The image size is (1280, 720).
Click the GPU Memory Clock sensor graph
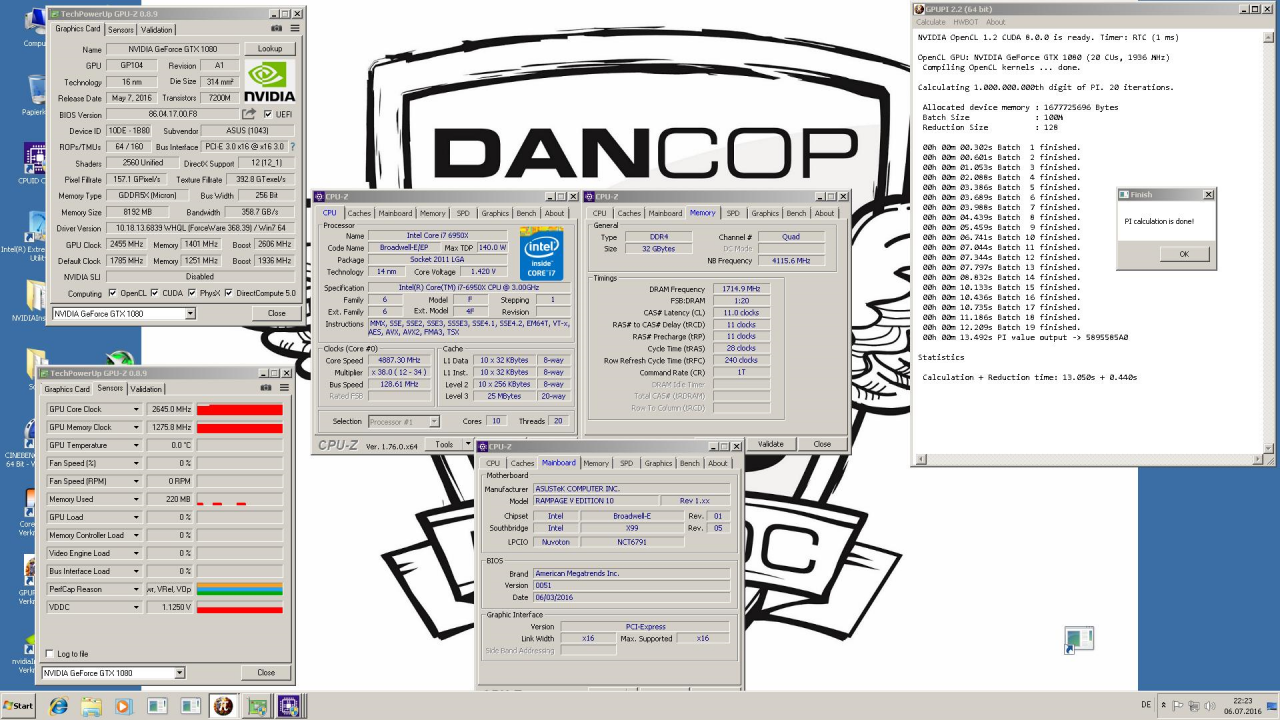click(239, 427)
